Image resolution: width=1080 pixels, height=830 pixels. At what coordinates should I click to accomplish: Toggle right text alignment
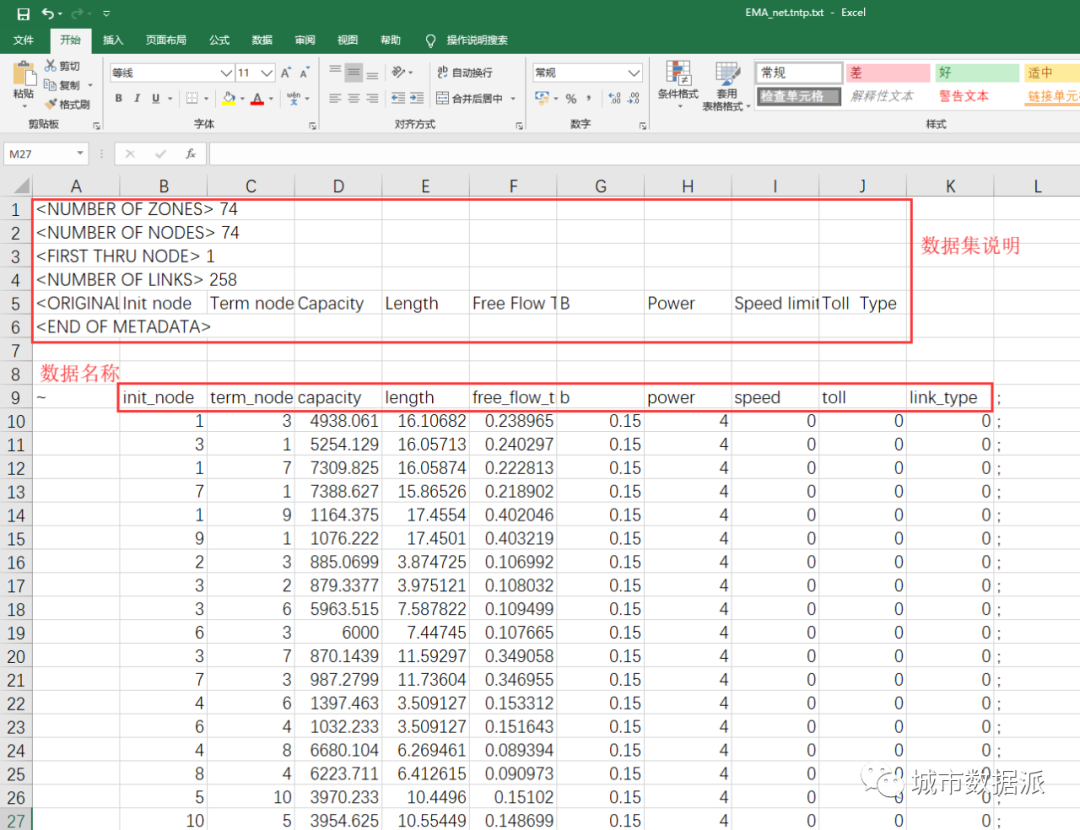pyautogui.click(x=372, y=98)
